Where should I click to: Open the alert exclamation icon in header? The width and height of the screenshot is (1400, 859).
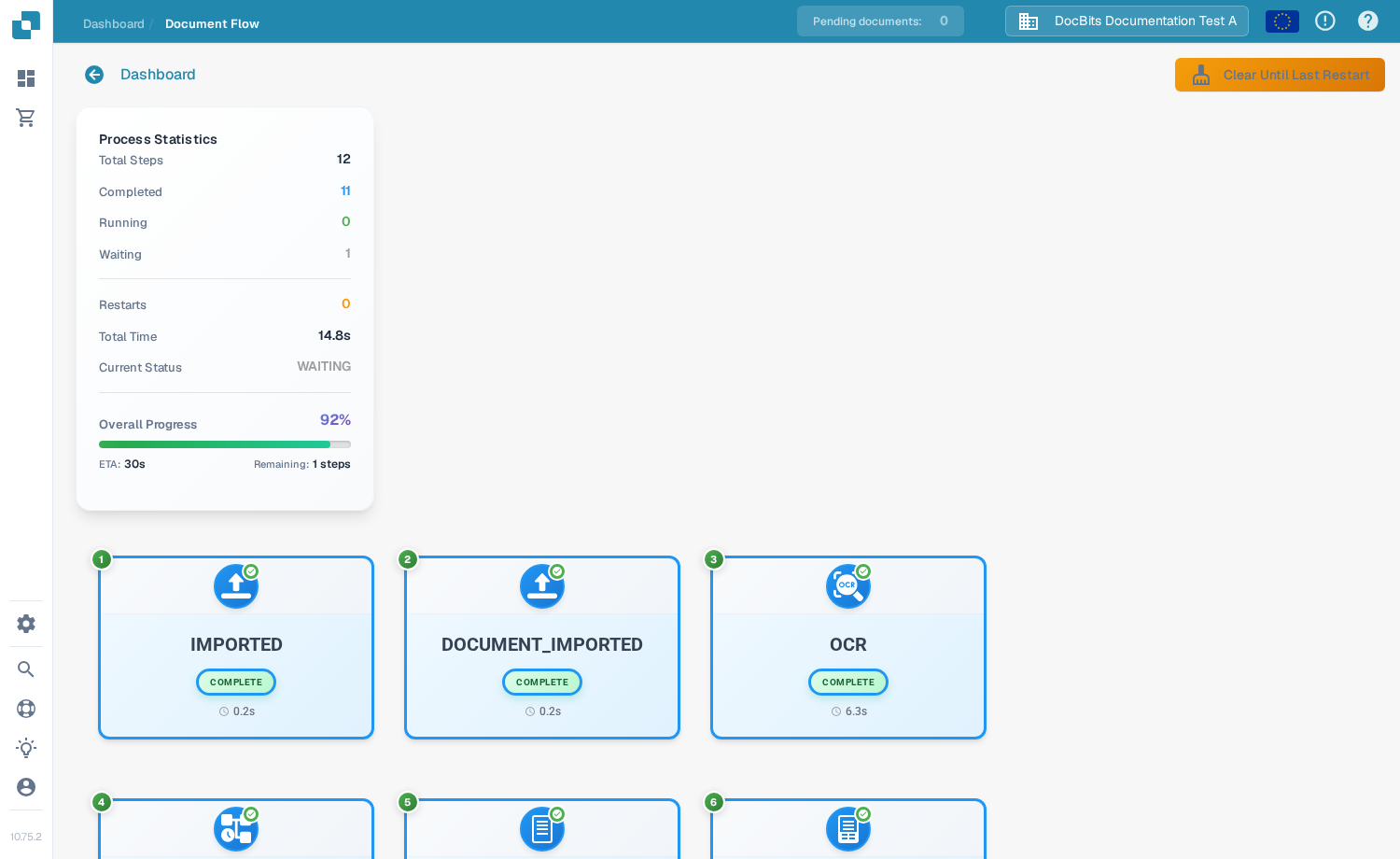[1325, 21]
